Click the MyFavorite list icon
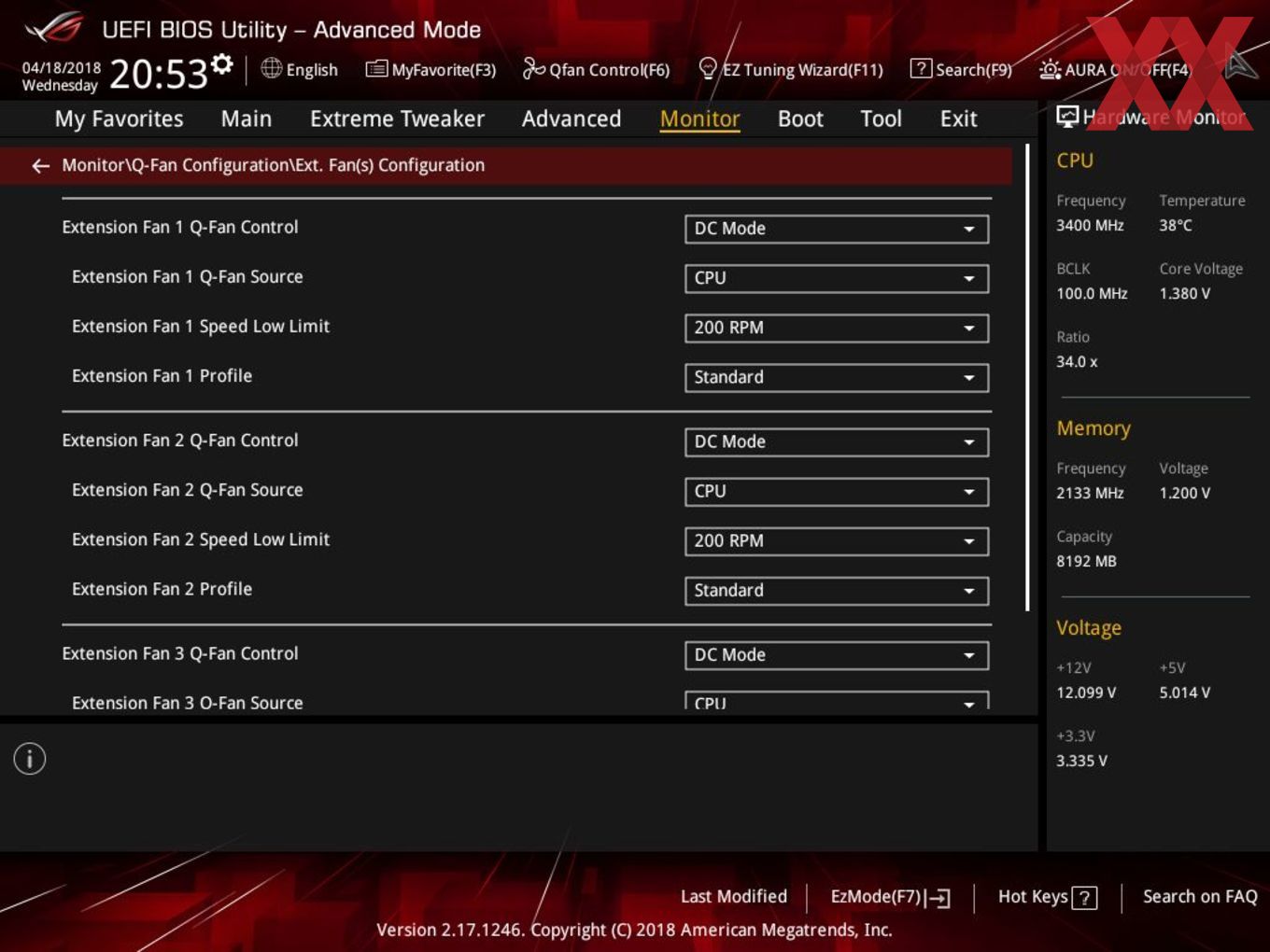 pyautogui.click(x=376, y=69)
